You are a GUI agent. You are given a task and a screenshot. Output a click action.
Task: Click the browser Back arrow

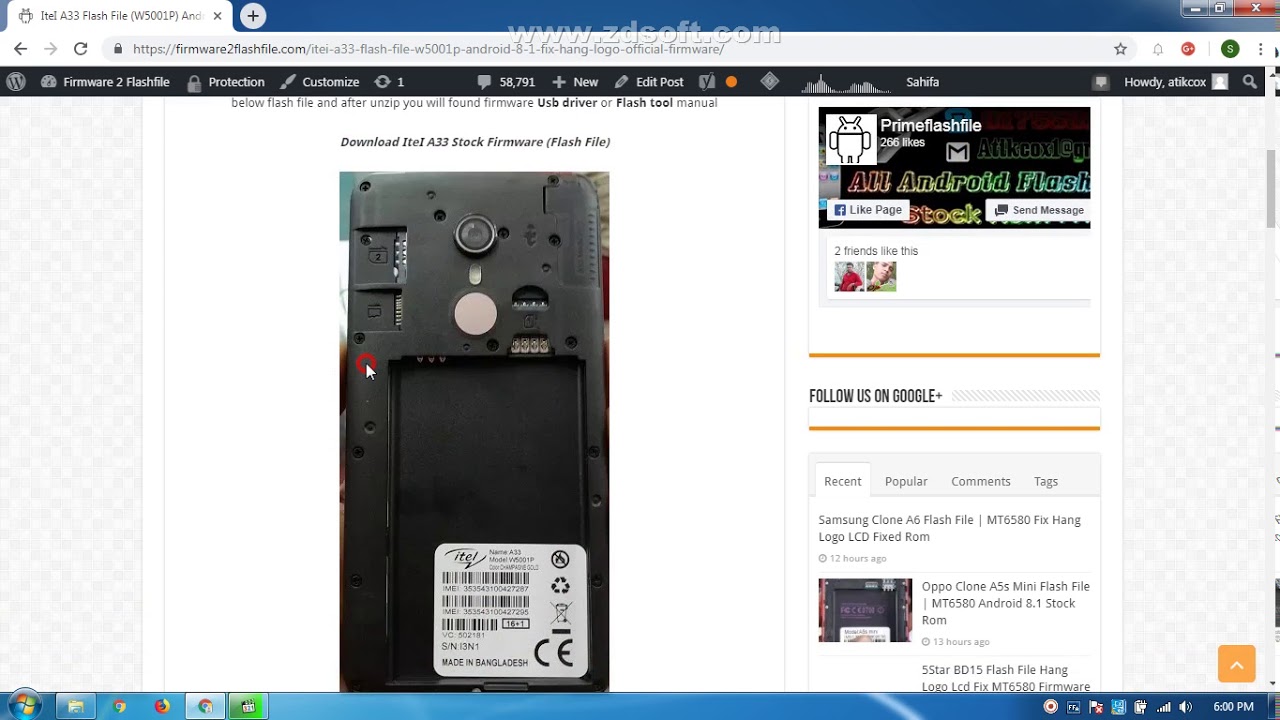click(x=21, y=49)
